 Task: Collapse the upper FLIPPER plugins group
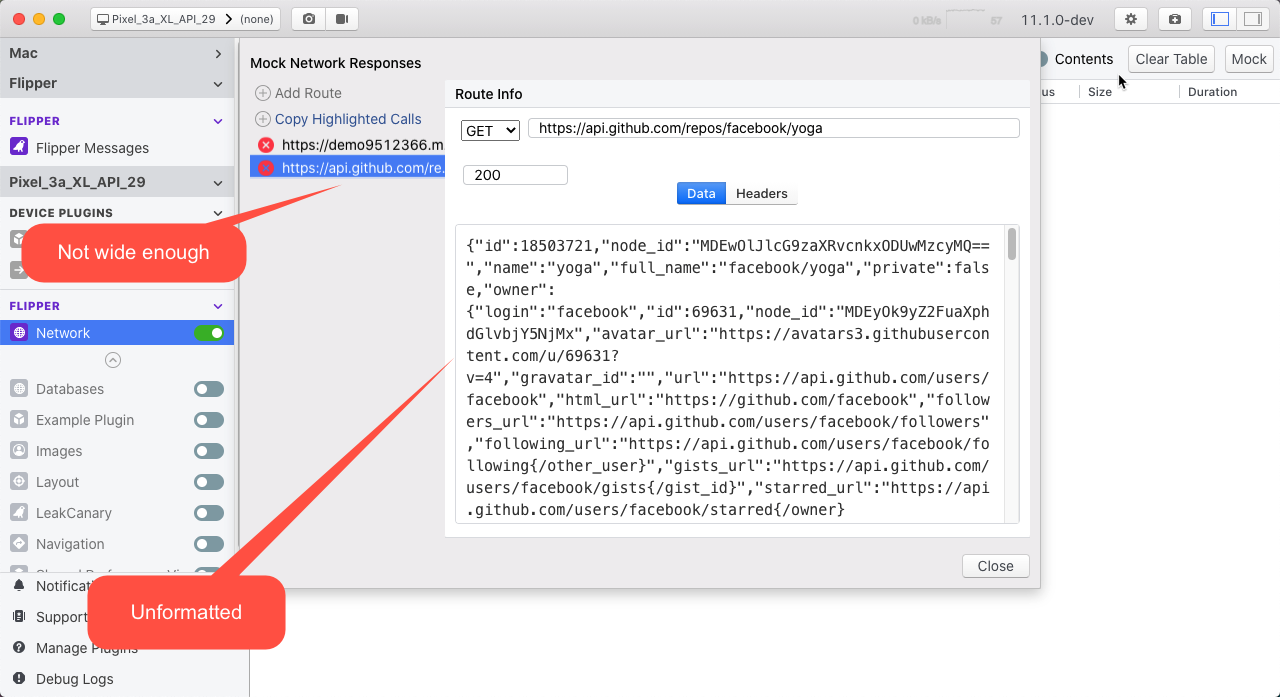coord(218,121)
